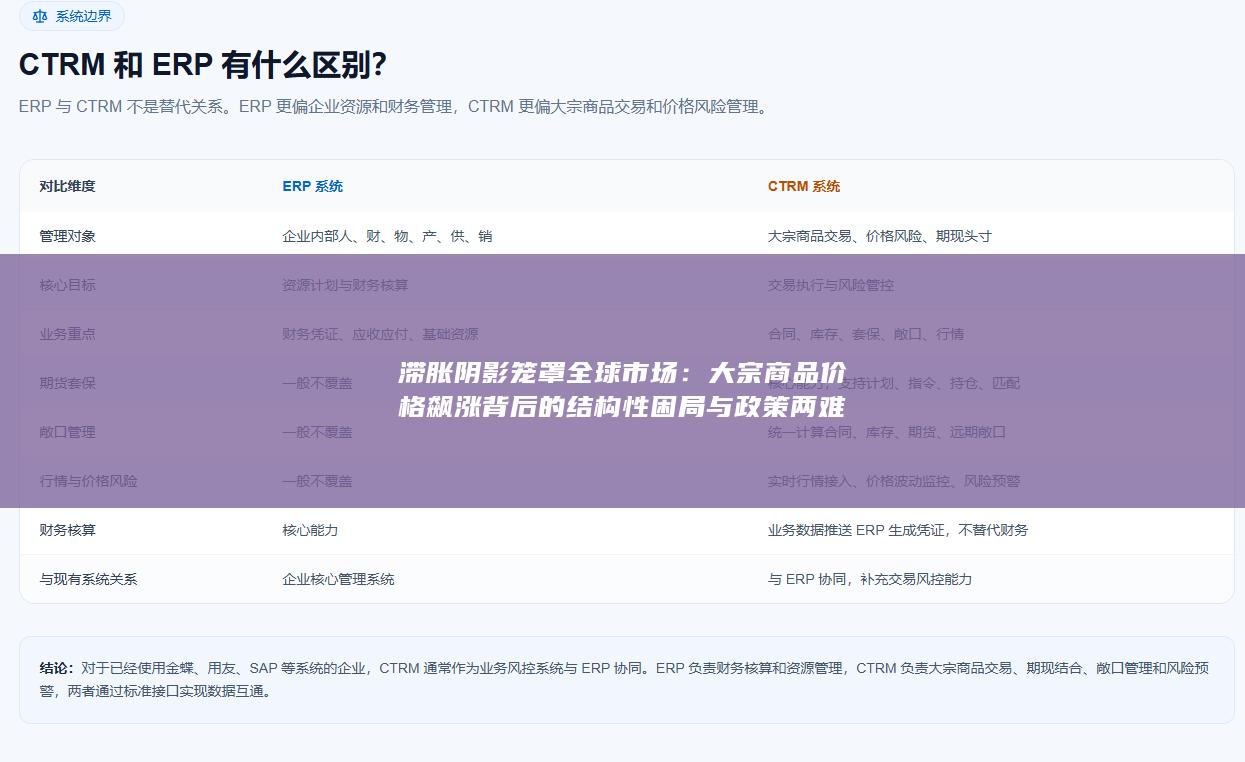
Task: Click 一般不覆盖 in the 敞口管理 row
Action: 318,432
